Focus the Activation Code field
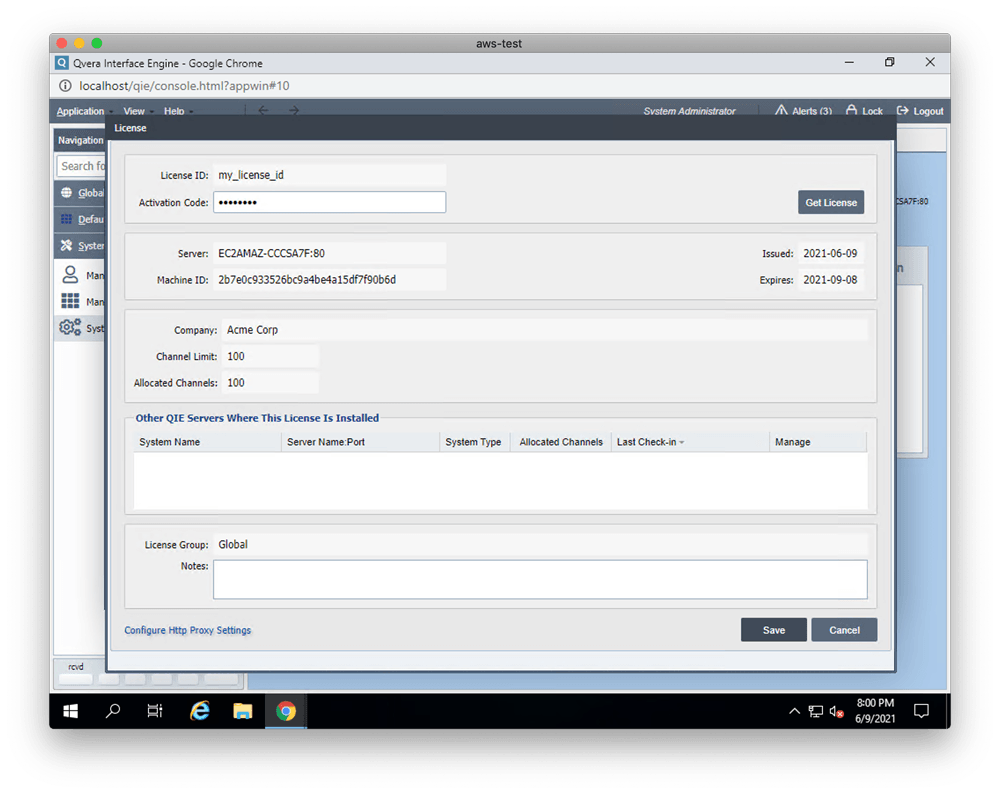The image size is (1000, 795). [x=329, y=202]
